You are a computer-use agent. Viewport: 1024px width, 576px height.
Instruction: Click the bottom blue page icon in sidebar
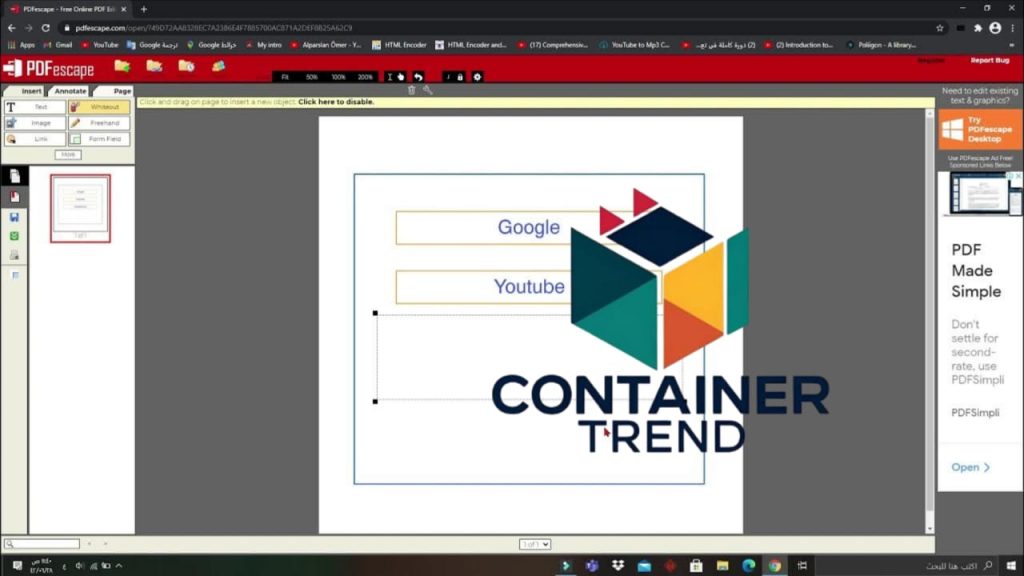tap(14, 276)
